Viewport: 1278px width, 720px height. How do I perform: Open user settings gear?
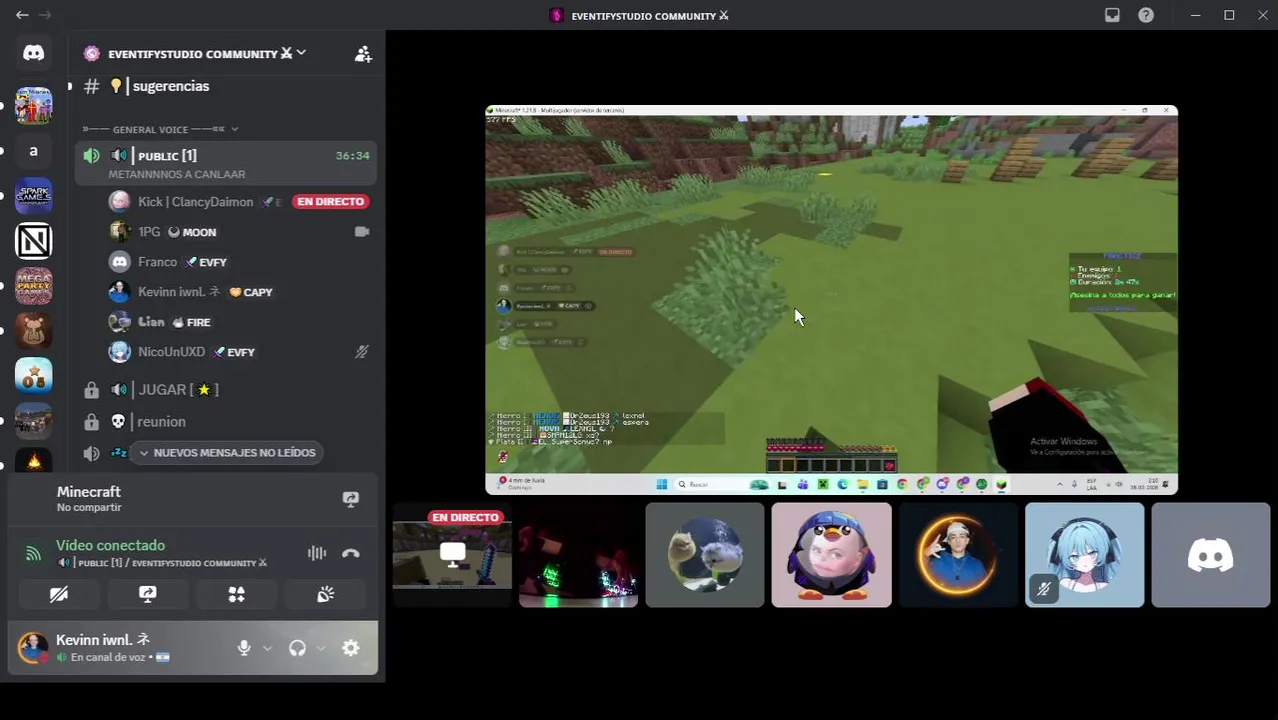click(x=351, y=648)
